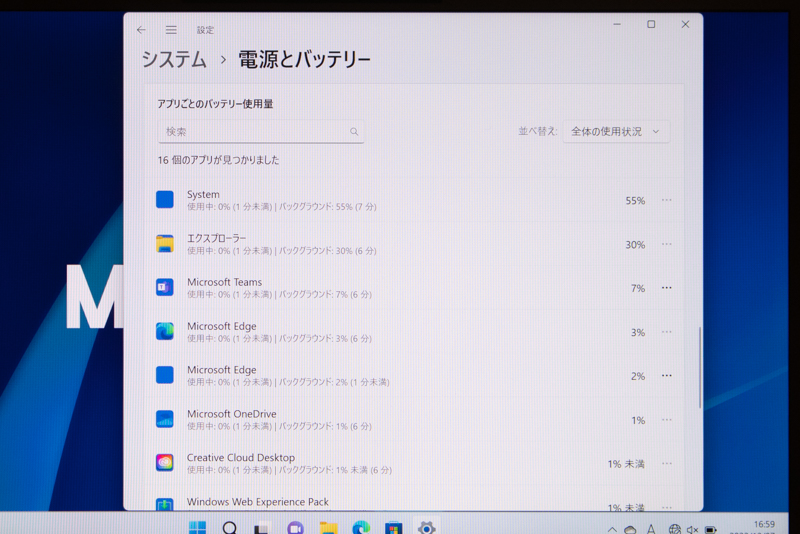Click the 55% usage value
Image resolution: width=800 pixels, height=534 pixels.
[x=635, y=200]
